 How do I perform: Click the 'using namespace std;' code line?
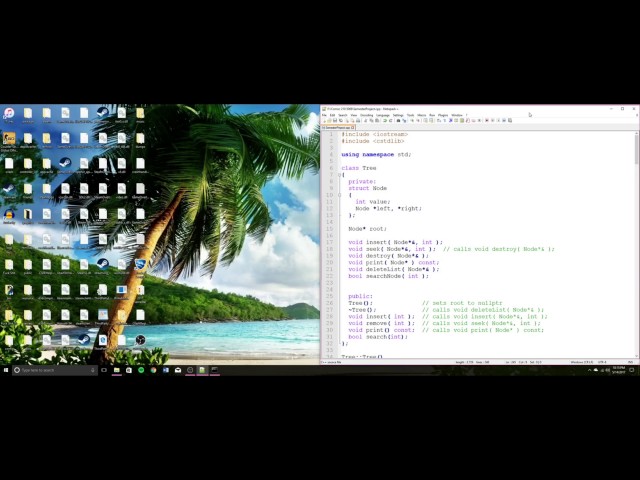click(376, 154)
